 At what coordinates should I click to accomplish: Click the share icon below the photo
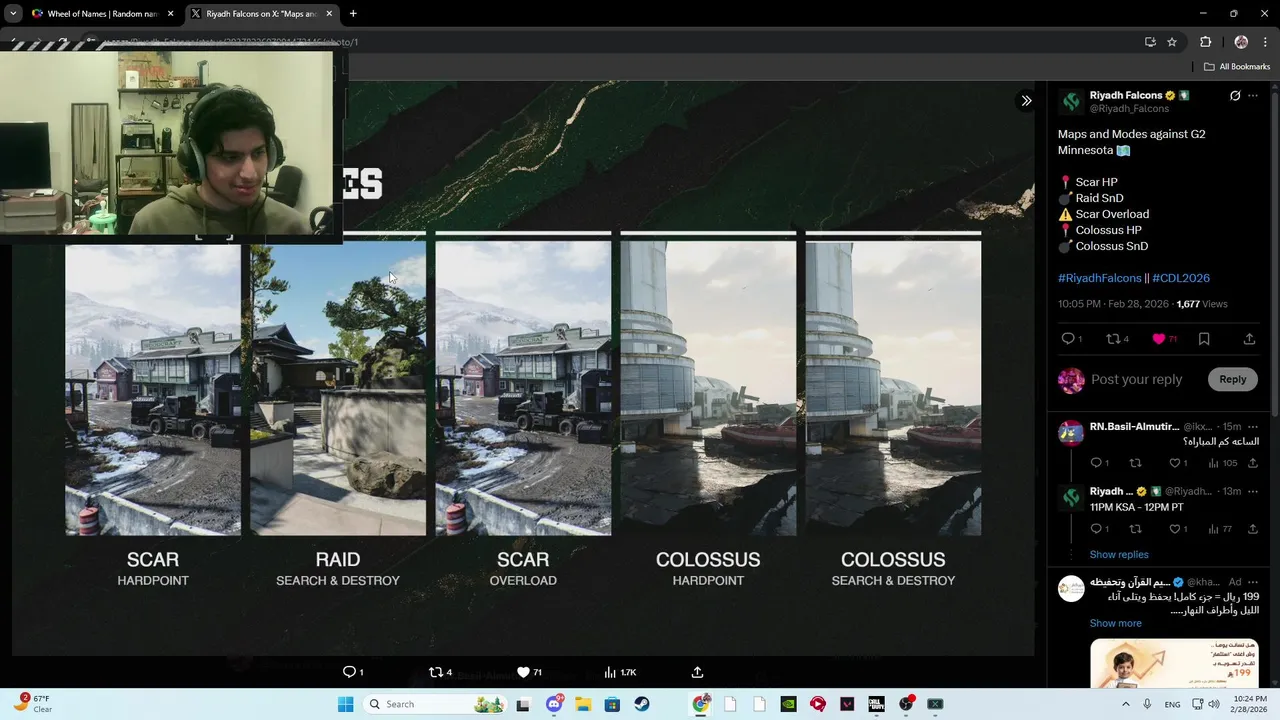[x=697, y=672]
